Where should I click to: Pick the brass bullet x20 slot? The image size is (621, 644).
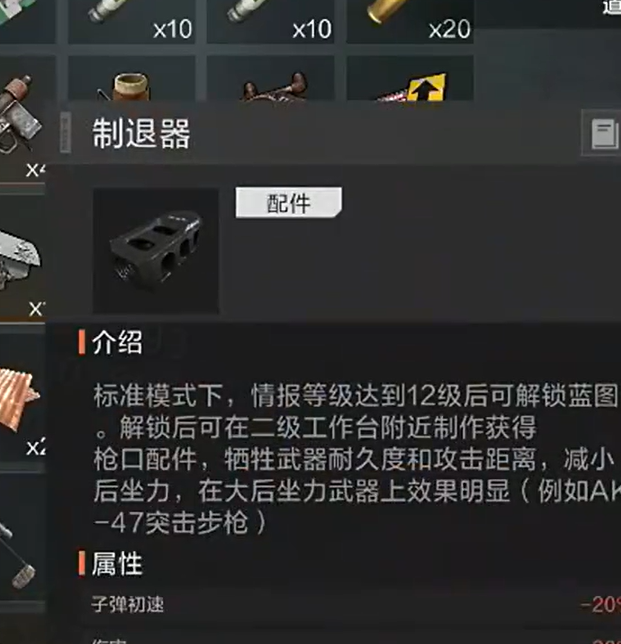tap(410, 21)
